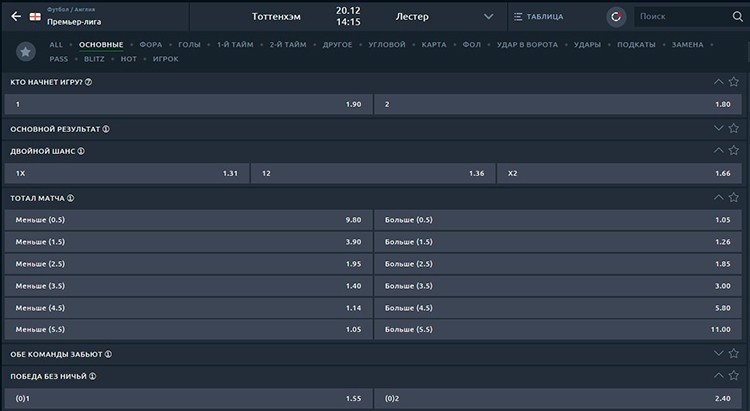Image resolution: width=750 pixels, height=411 pixels.
Task: Open the match selector dropdown chevron
Action: pyautogui.click(x=488, y=17)
